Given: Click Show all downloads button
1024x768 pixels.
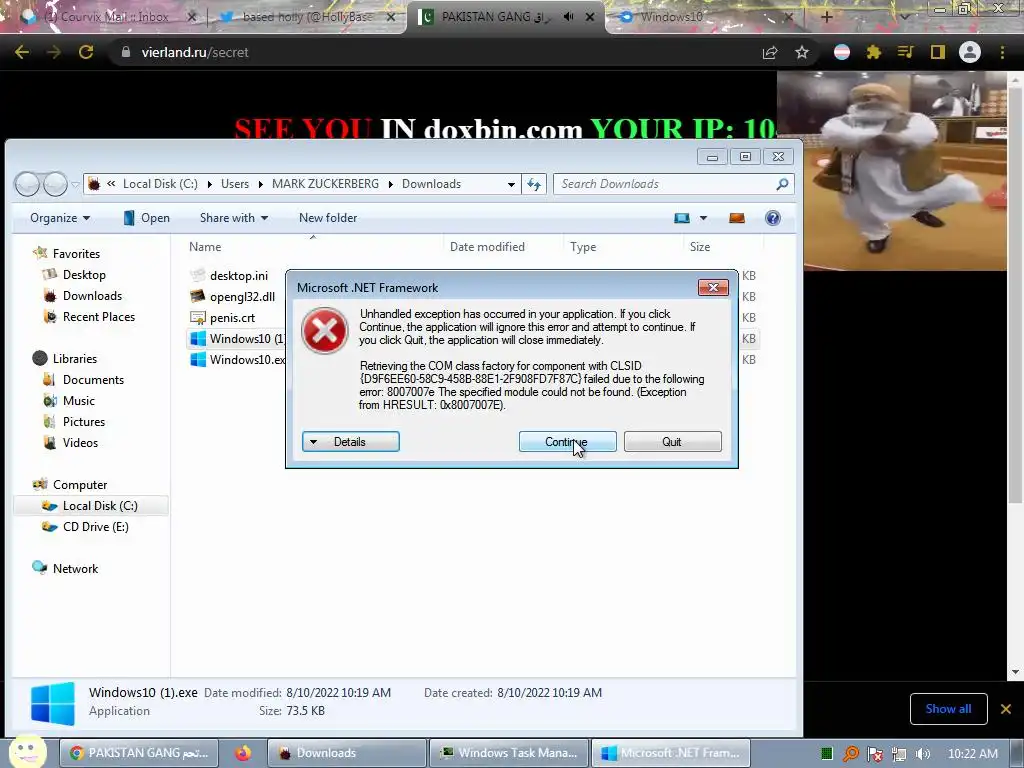Looking at the screenshot, I should tap(948, 709).
